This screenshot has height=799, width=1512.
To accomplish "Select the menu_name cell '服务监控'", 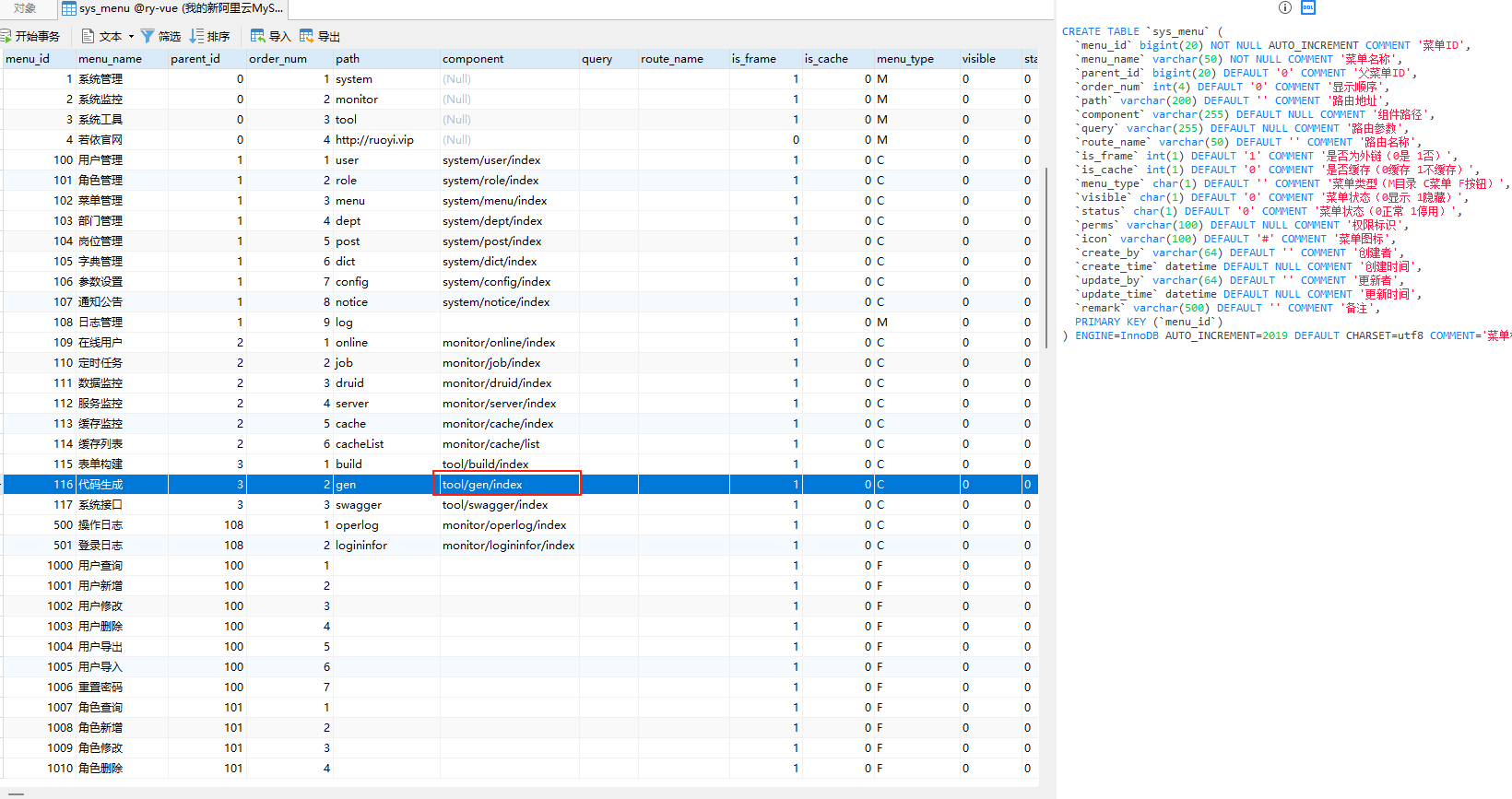I will click(x=122, y=403).
